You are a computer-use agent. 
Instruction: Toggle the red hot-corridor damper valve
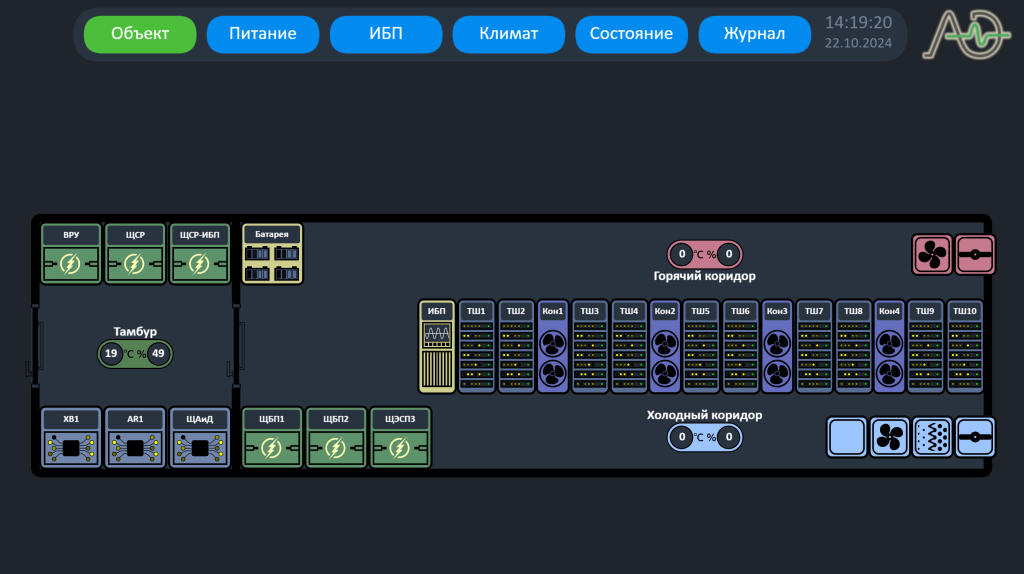click(x=975, y=254)
